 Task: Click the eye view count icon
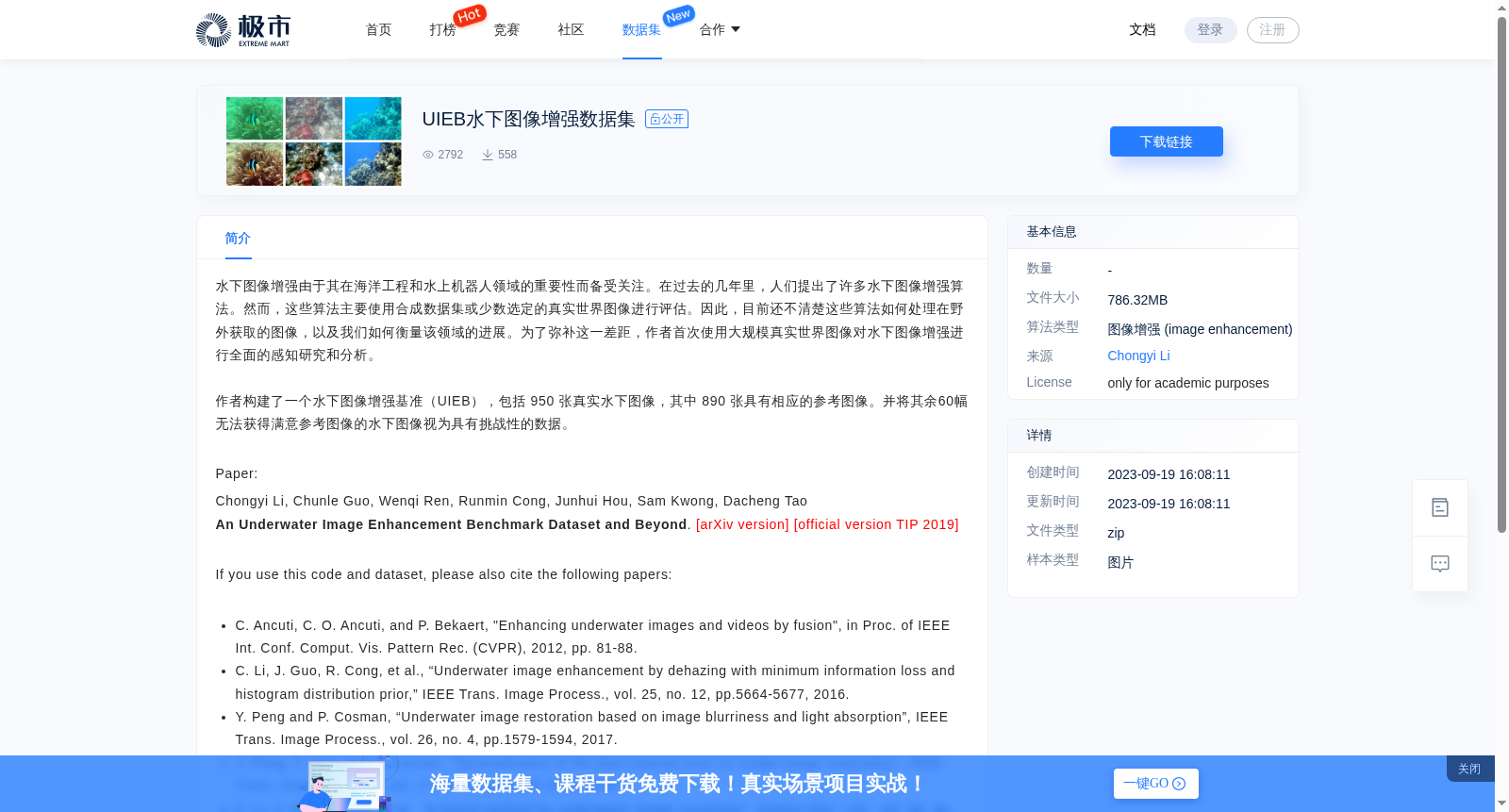click(x=427, y=155)
